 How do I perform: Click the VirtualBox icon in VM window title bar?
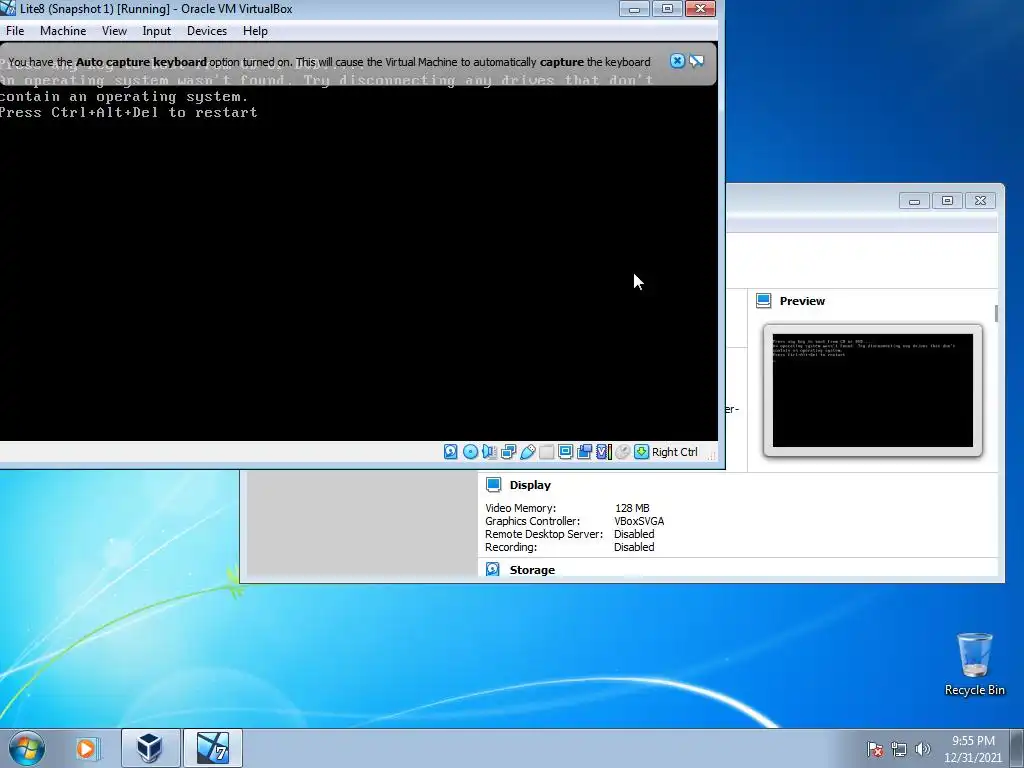click(8, 8)
